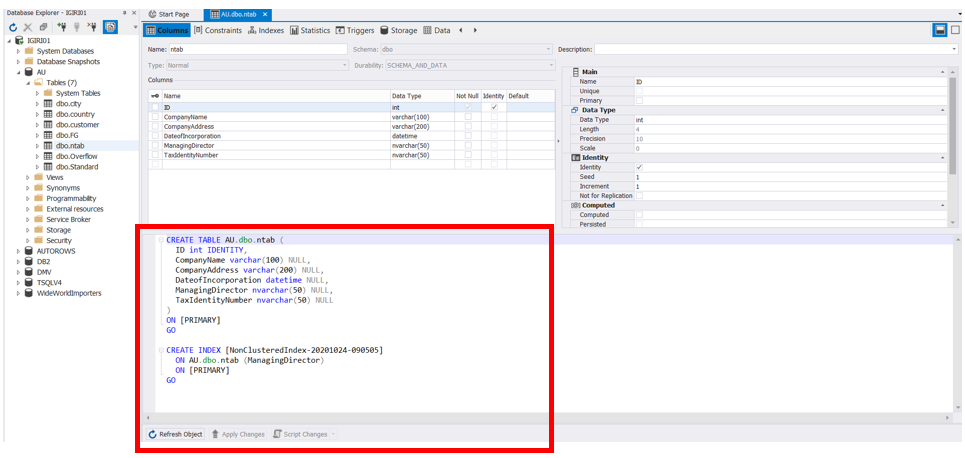Collapse the IGIRI01 server node

(9, 41)
